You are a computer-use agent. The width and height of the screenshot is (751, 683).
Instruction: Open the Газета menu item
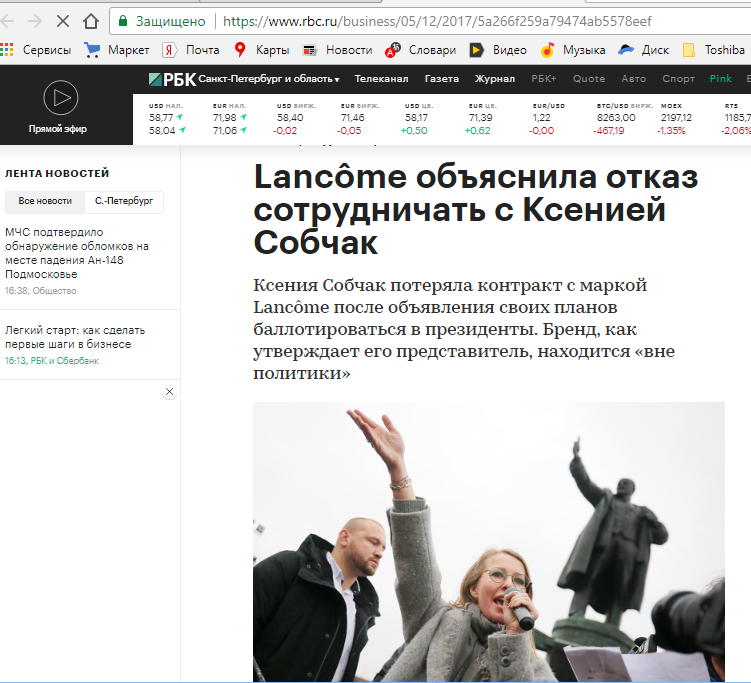tap(442, 79)
